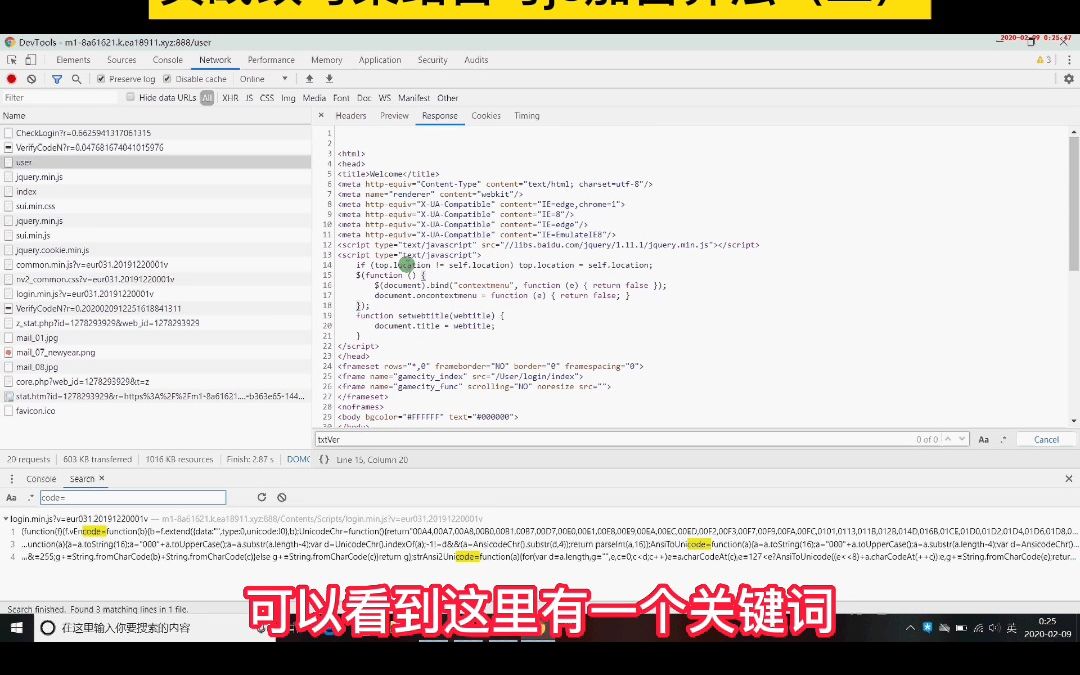Switch to the Headers tab
Viewport: 1080px width, 675px height.
[x=349, y=116]
